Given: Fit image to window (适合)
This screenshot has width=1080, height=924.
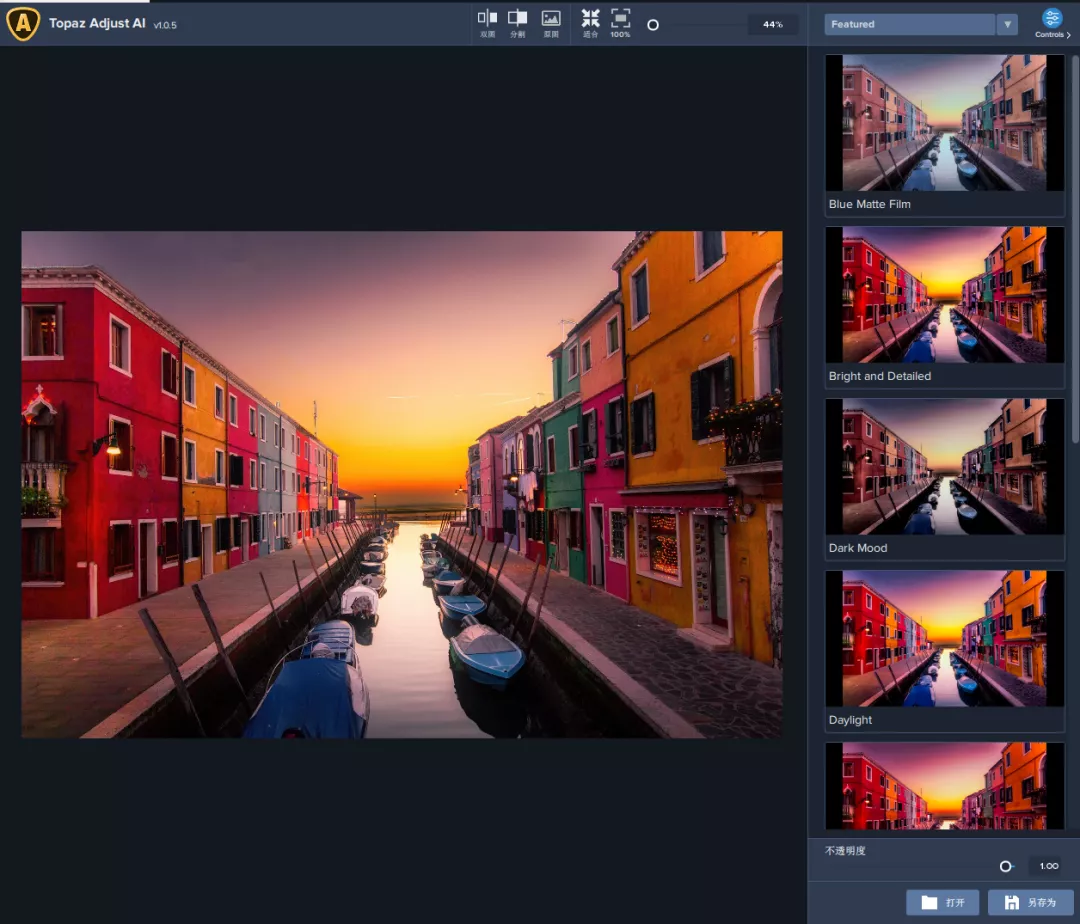Looking at the screenshot, I should point(590,22).
